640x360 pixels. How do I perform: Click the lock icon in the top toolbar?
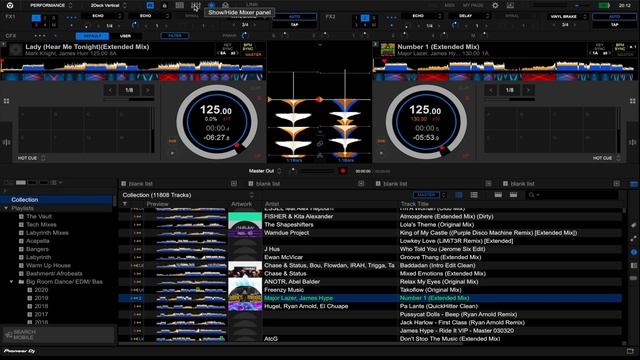pos(164,5)
